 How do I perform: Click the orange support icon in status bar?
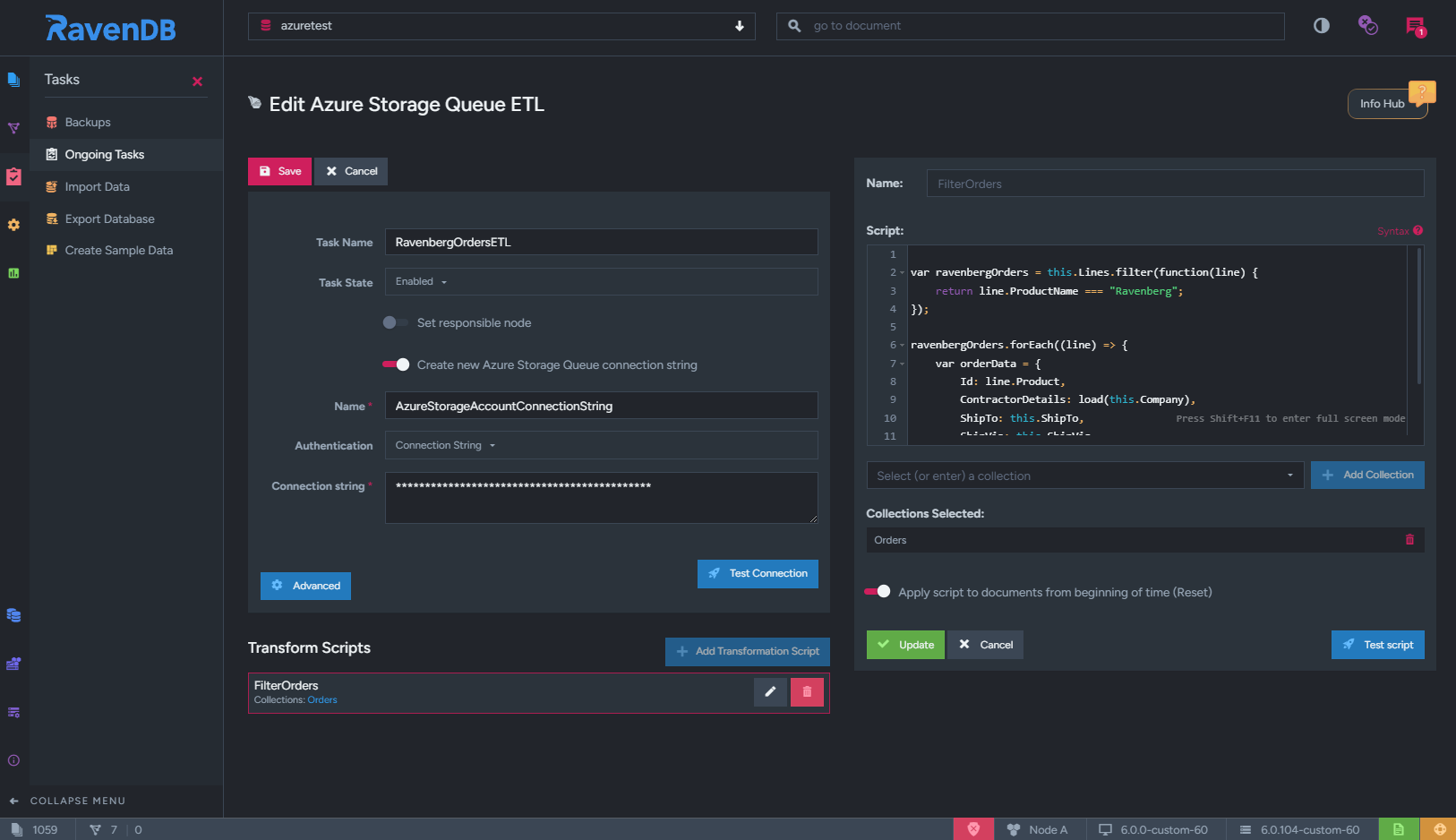[1439, 829]
